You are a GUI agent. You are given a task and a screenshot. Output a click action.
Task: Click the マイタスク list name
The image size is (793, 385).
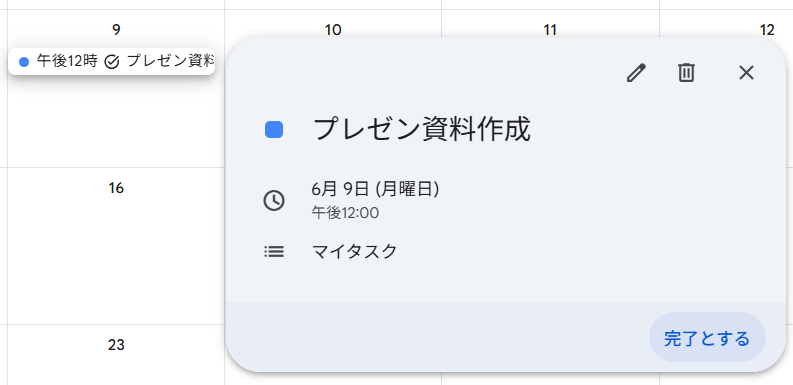(355, 251)
